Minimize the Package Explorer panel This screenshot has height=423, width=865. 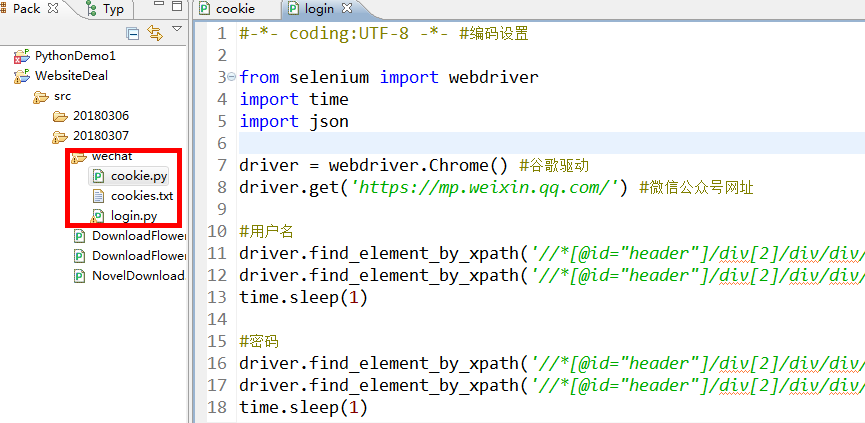[158, 6]
